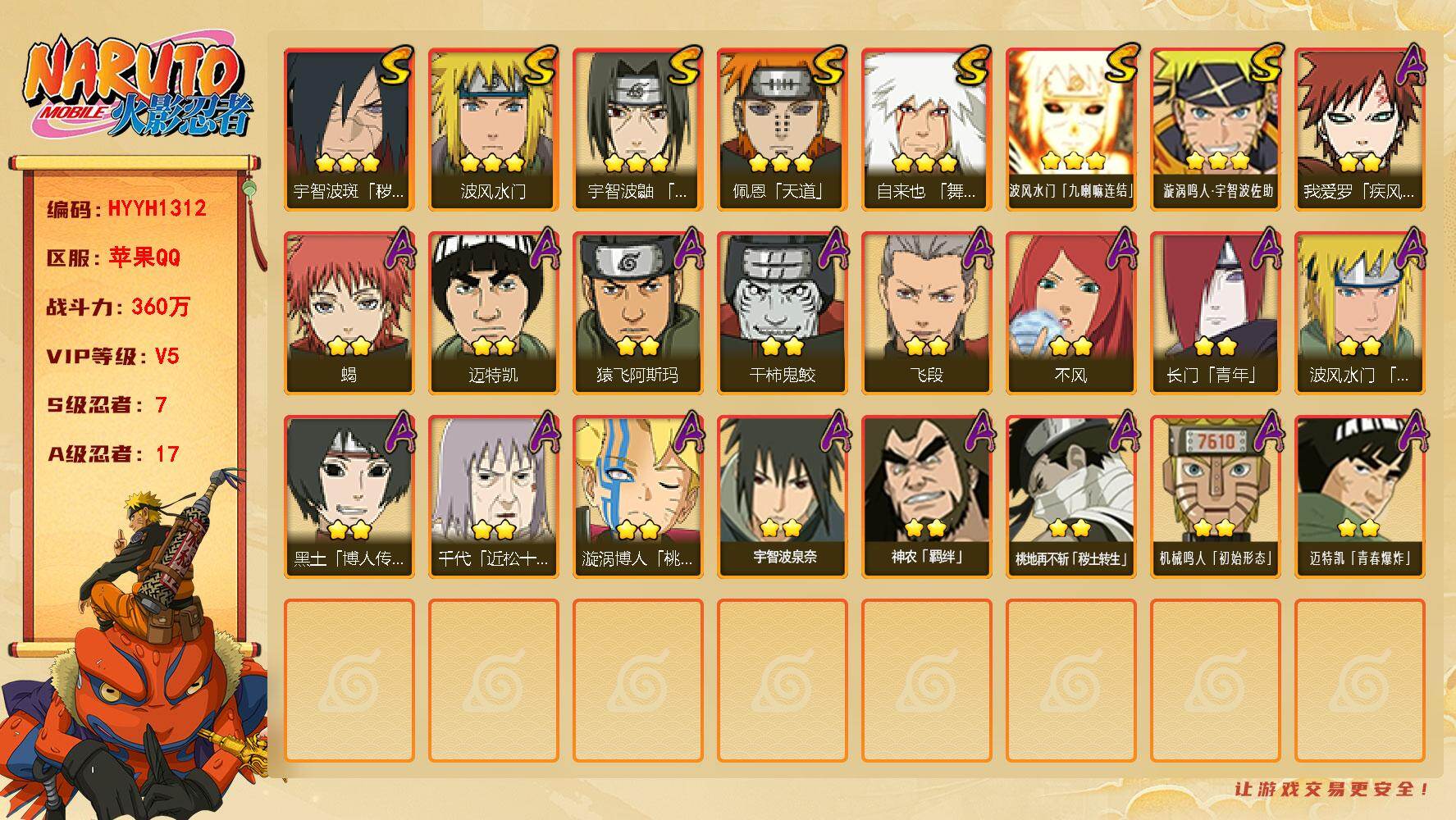Choose the 猿飞阿斯玛 ninja card
Viewport: 1456px width, 820px height.
pyautogui.click(x=637, y=312)
